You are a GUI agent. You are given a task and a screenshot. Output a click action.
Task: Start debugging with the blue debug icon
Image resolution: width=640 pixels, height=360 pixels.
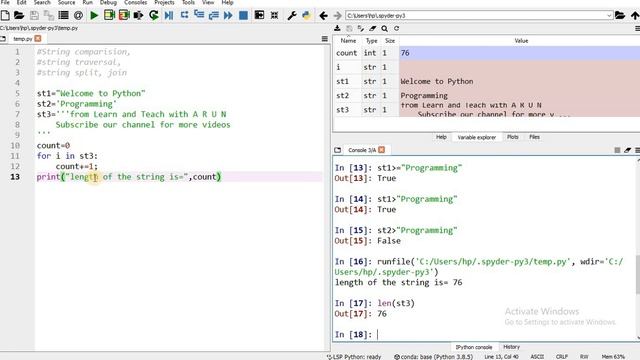pyautogui.click(x=169, y=16)
